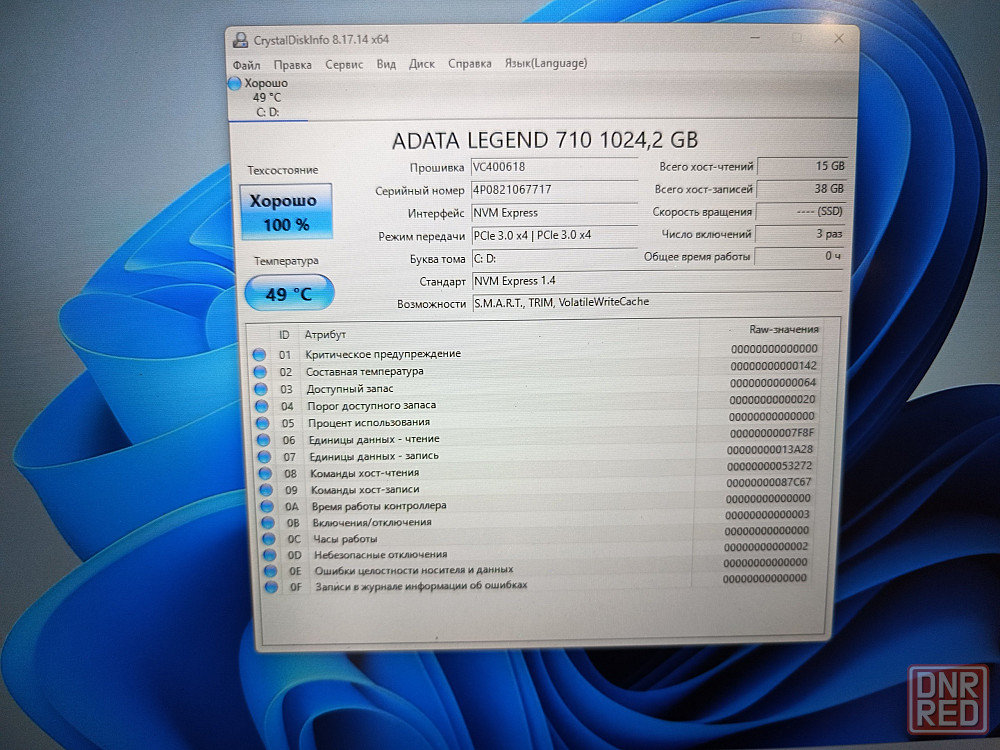Click the Стандарт field NVM Express 1.4
Image resolution: width=1000 pixels, height=750 pixels.
point(657,281)
